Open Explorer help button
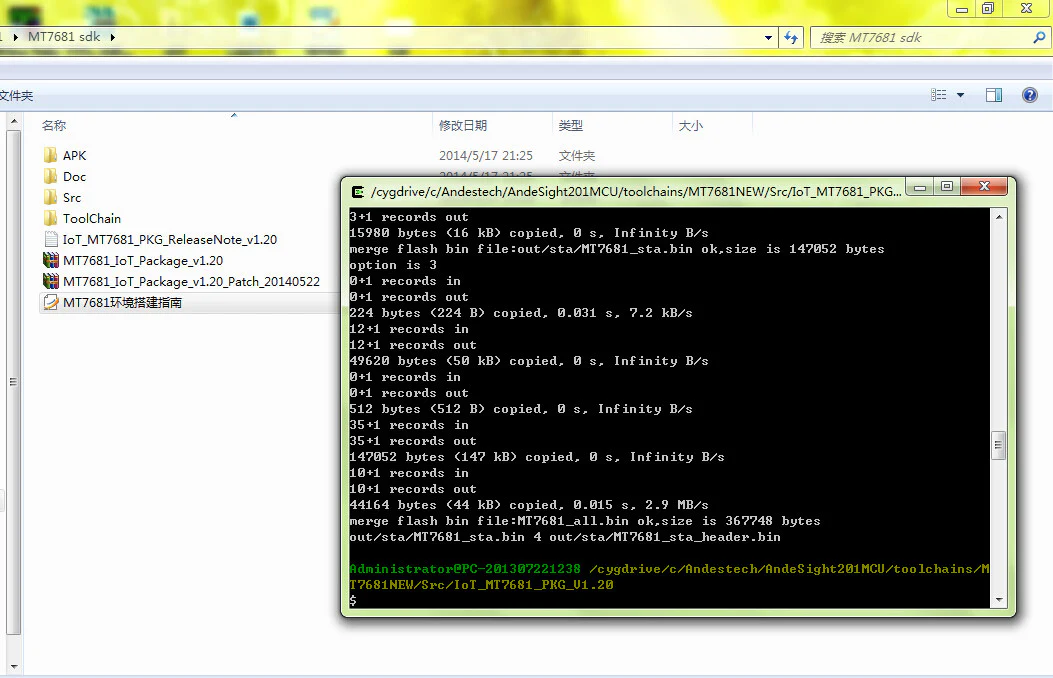Viewport: 1053px width, 678px height. pos(1029,95)
